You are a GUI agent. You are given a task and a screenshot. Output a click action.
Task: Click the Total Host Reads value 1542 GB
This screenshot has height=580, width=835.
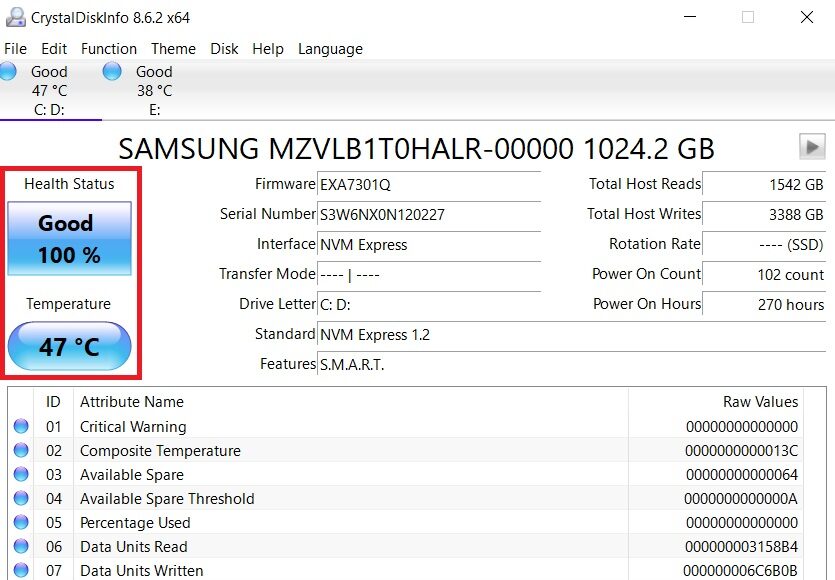764,185
